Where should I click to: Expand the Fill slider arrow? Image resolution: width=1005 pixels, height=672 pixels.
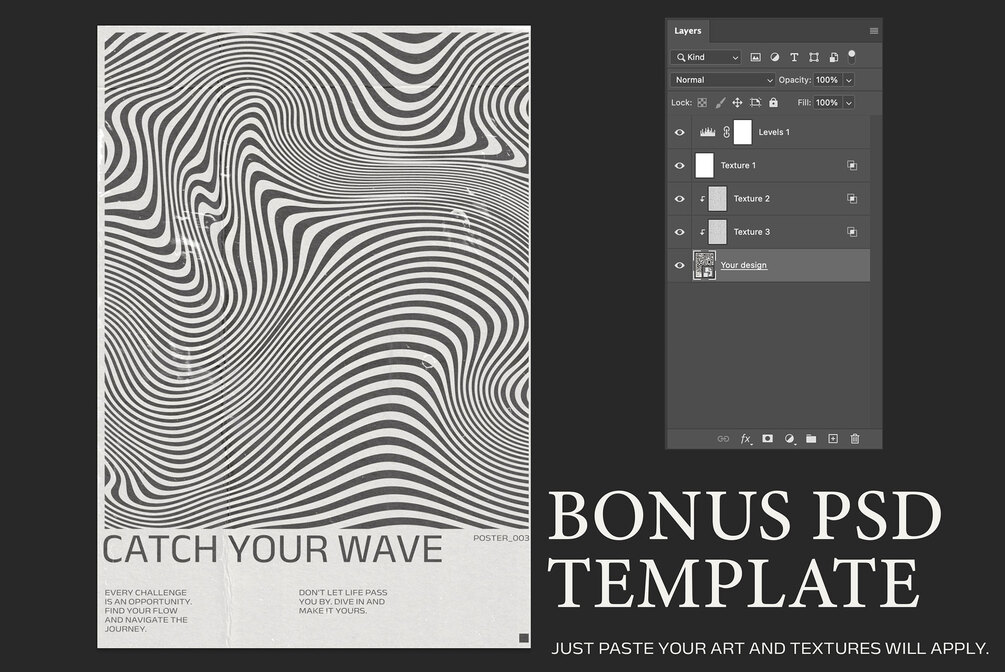[849, 103]
